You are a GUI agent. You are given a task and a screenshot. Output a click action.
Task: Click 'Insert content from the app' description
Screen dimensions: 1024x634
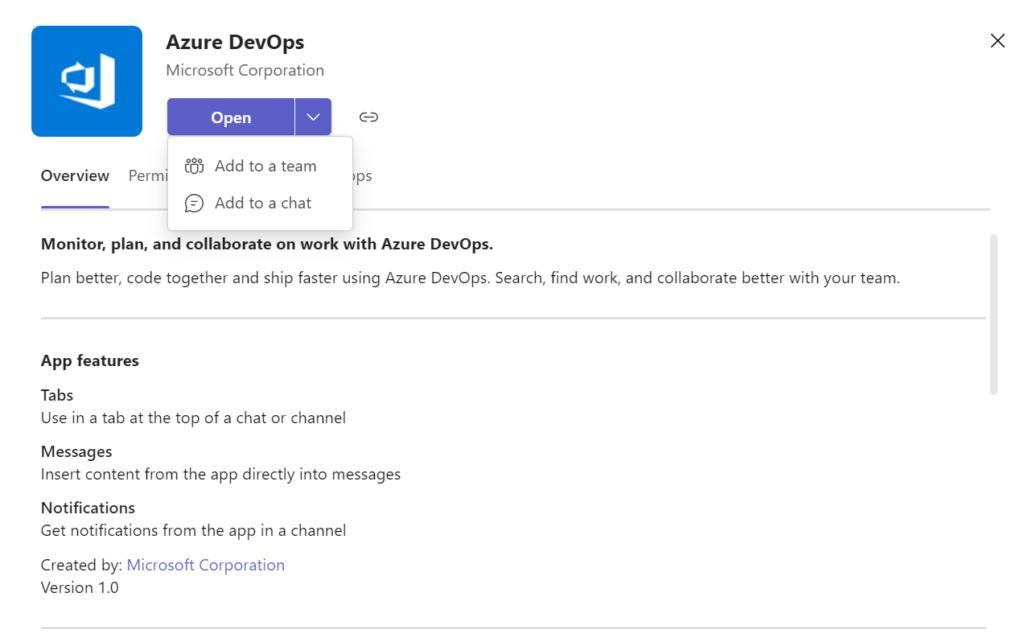[221, 474]
